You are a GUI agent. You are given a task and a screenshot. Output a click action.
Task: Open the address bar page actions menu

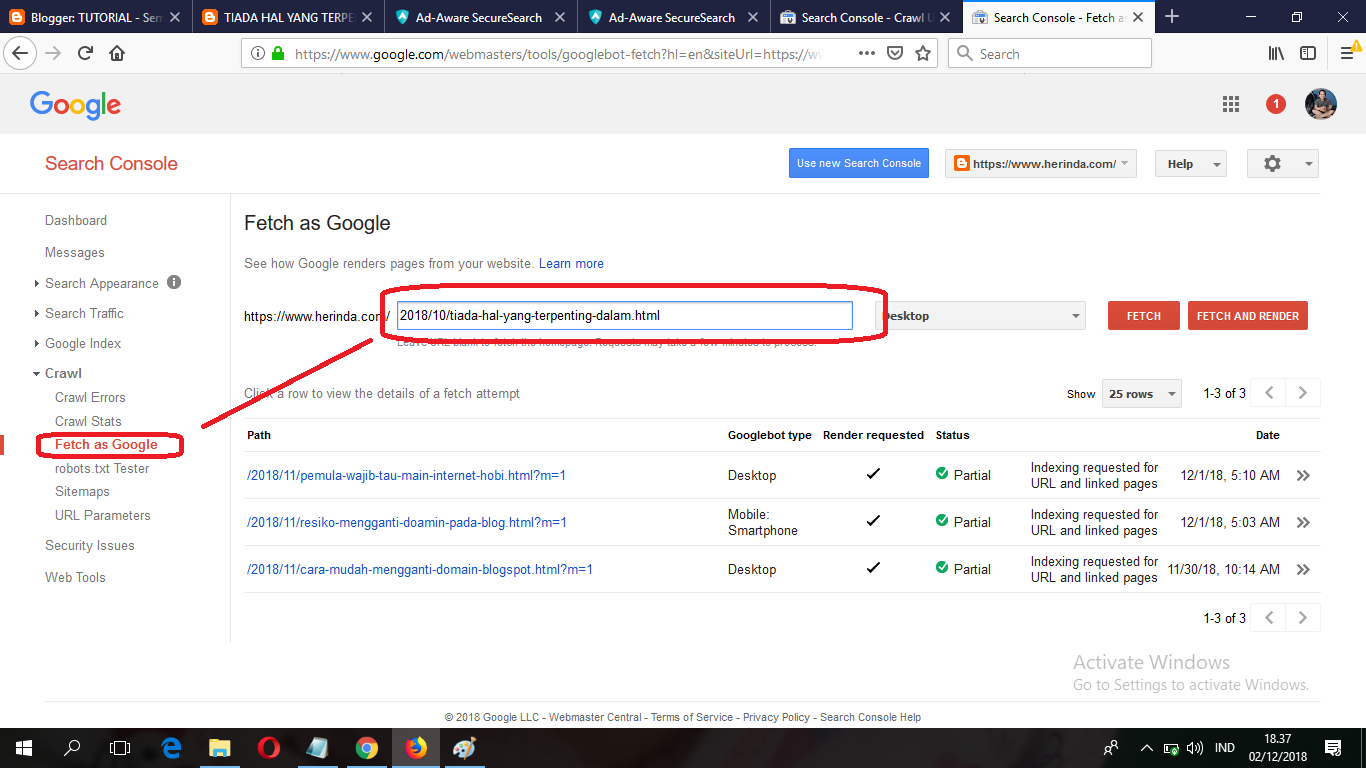click(867, 54)
